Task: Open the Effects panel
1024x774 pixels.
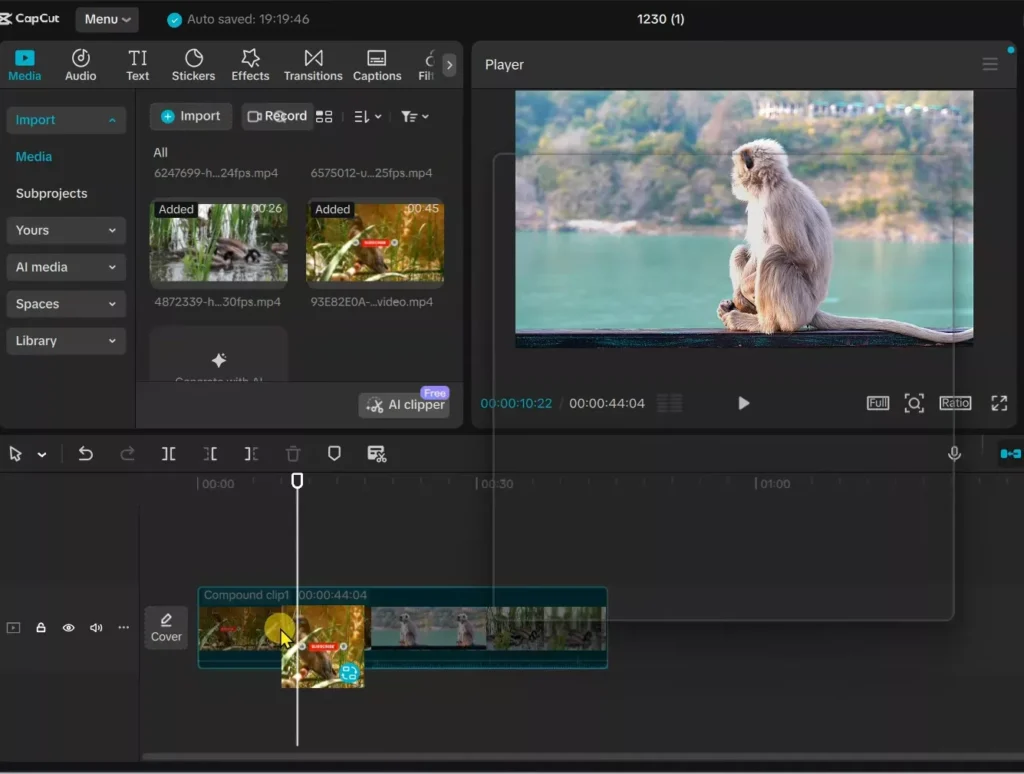Action: pos(250,62)
